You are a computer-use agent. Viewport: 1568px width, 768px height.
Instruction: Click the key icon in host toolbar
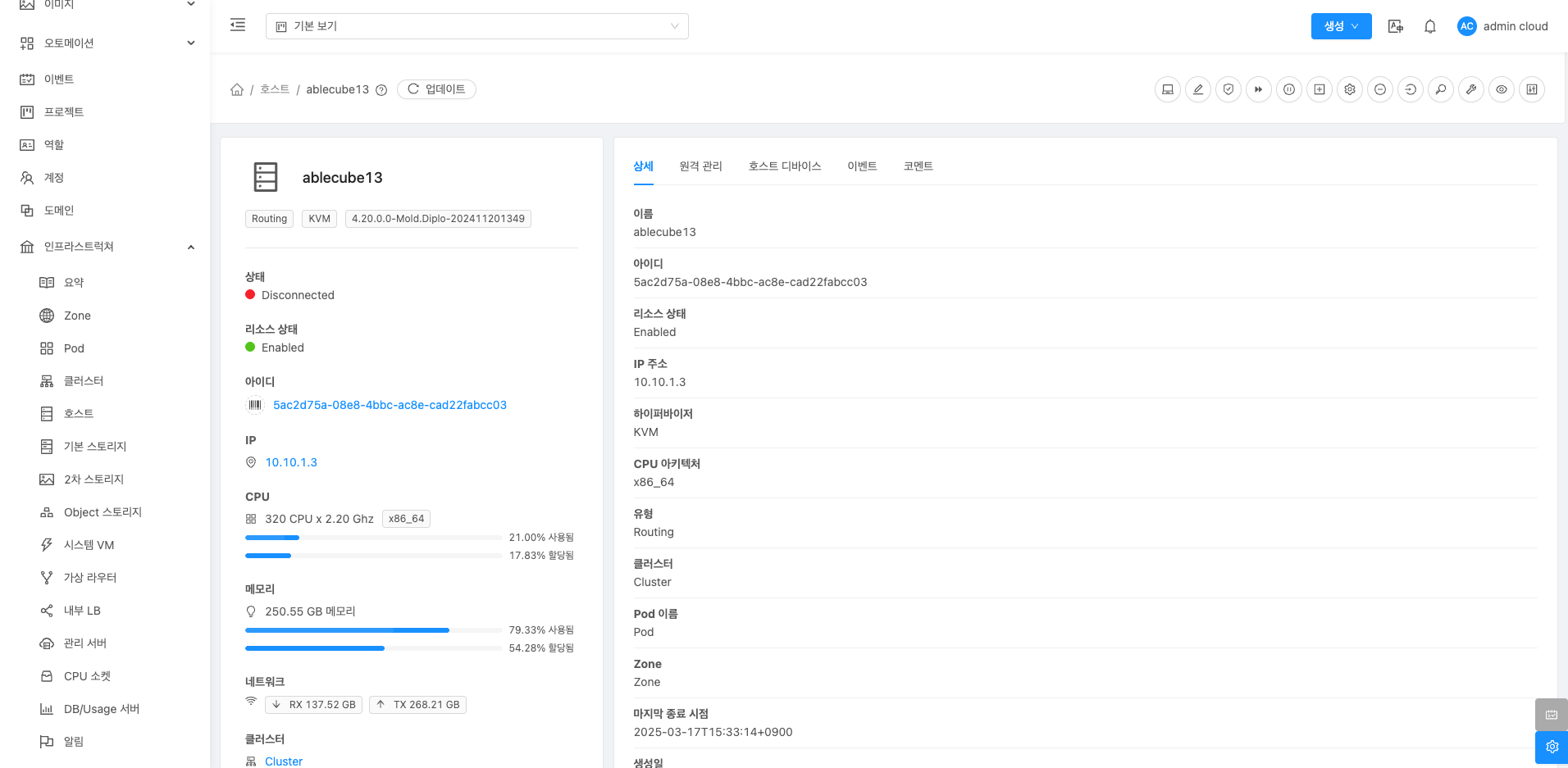point(1441,89)
